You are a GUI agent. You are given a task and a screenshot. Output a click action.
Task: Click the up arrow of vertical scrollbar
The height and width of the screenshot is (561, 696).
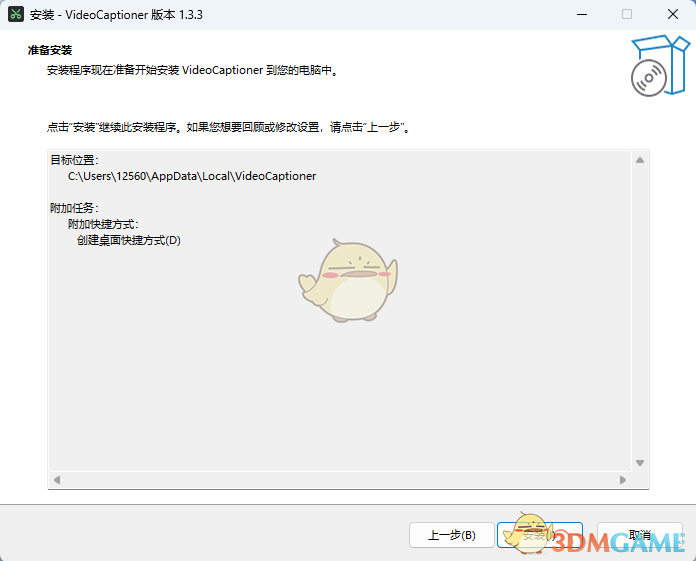(641, 159)
